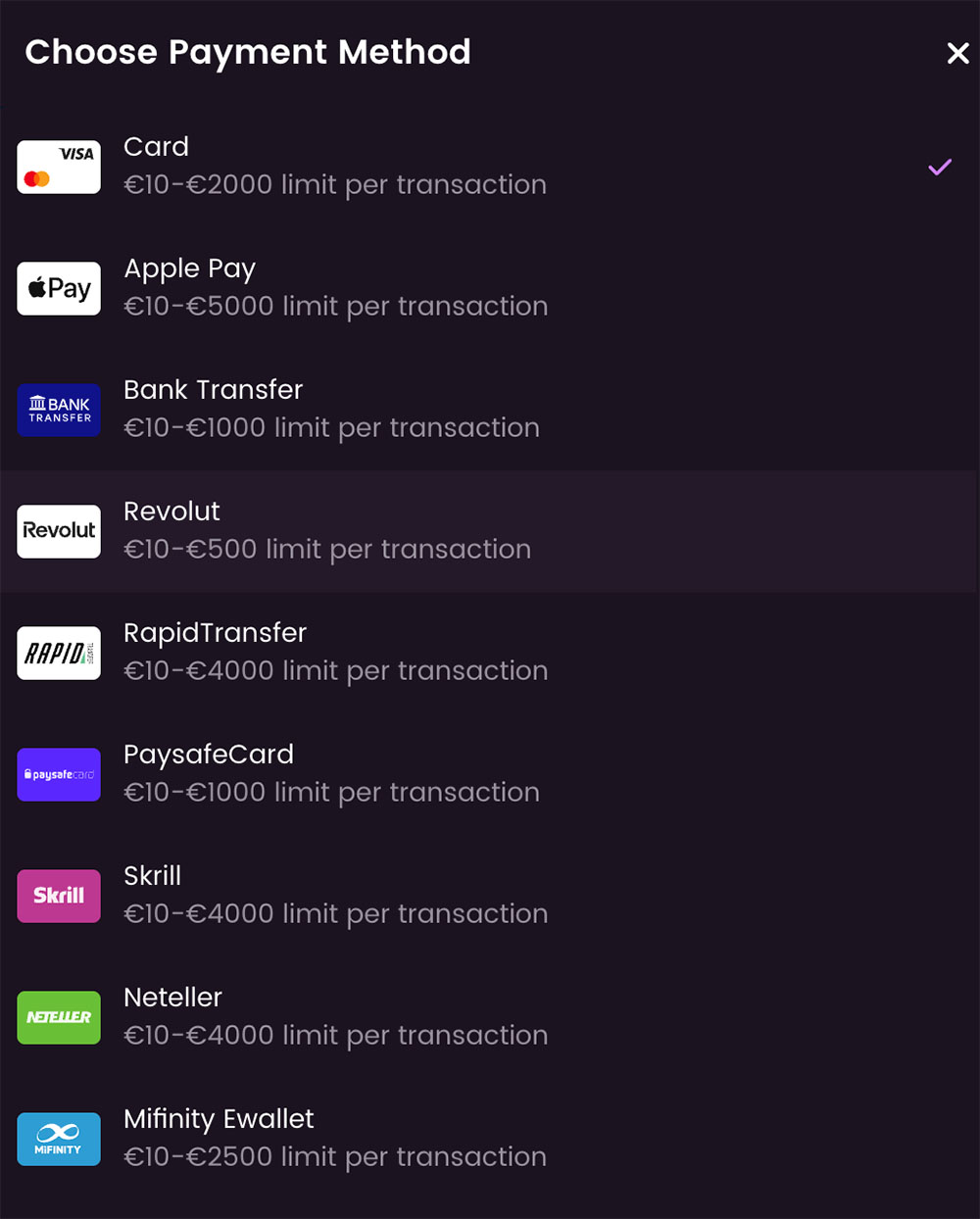Image resolution: width=980 pixels, height=1219 pixels.
Task: Select Bank Transfer label
Action: click(x=213, y=390)
